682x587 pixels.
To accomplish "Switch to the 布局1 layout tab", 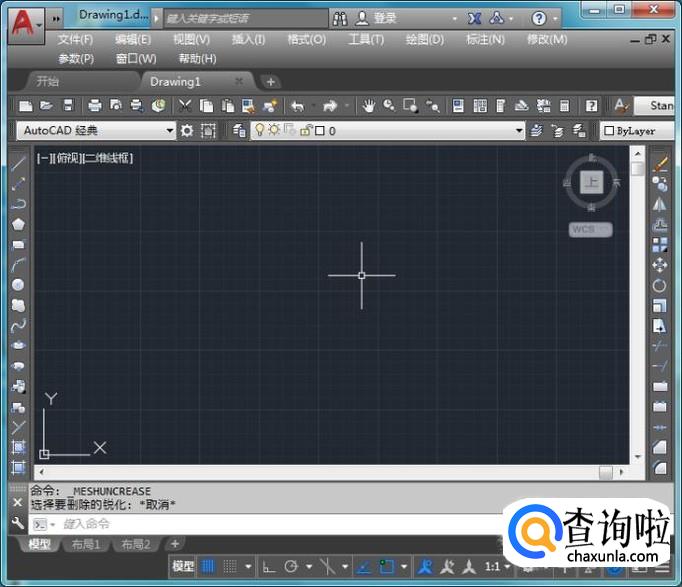I will [85, 544].
